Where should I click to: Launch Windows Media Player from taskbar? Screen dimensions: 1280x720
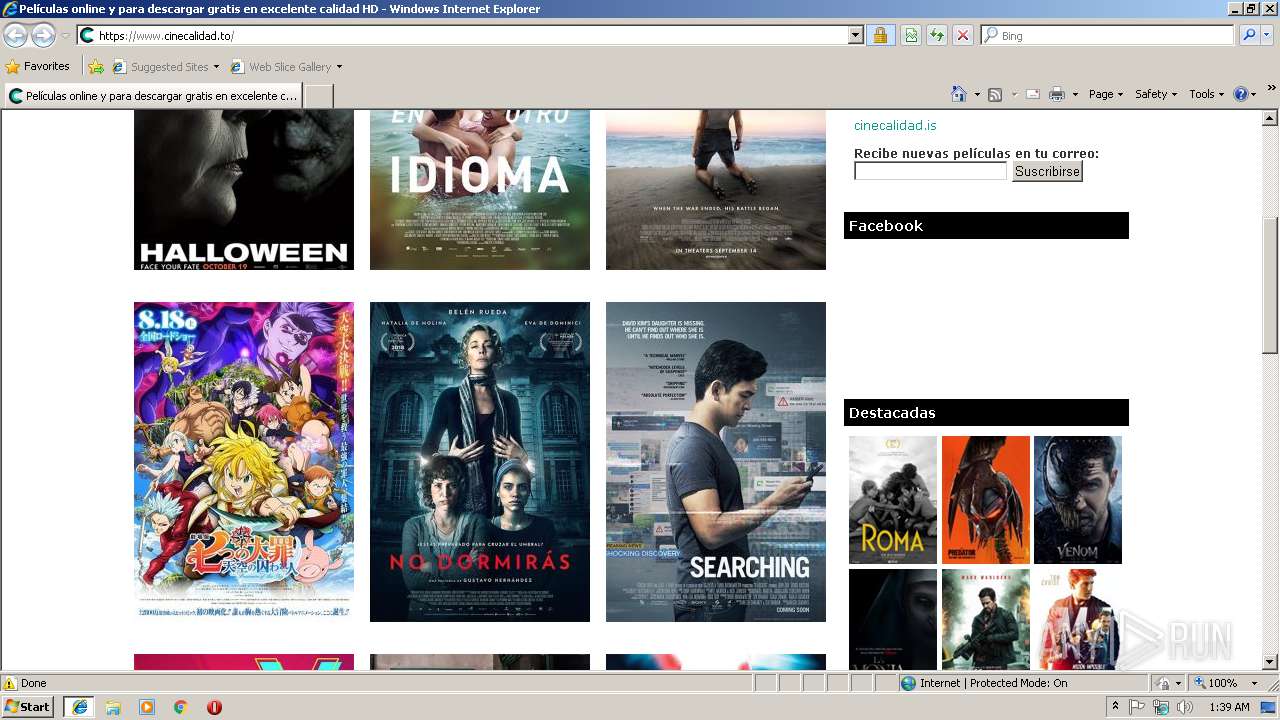pyautogui.click(x=147, y=707)
